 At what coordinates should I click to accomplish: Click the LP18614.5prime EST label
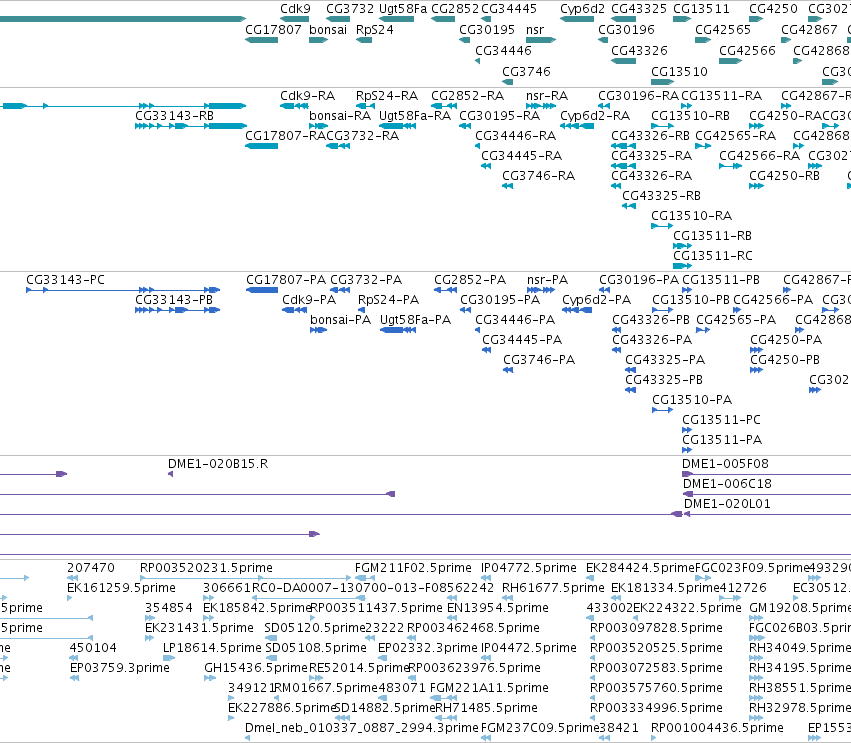point(212,647)
